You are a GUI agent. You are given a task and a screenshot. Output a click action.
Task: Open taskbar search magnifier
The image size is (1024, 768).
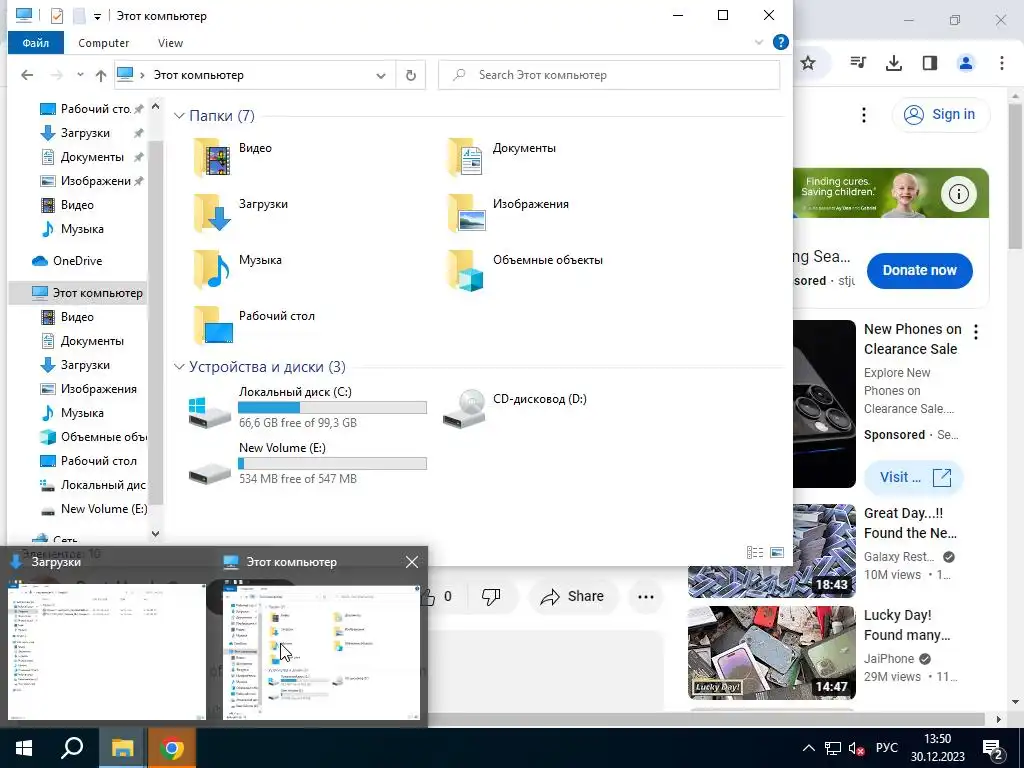[72, 748]
